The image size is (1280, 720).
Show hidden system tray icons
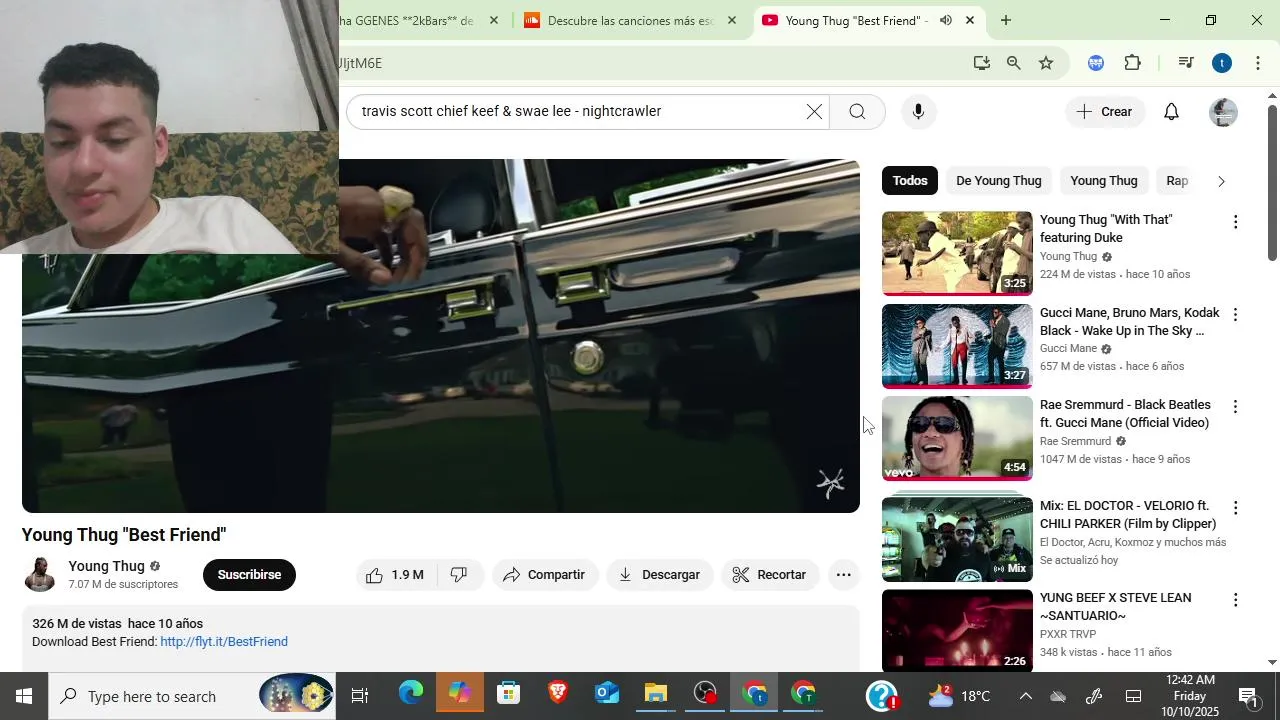(1025, 696)
